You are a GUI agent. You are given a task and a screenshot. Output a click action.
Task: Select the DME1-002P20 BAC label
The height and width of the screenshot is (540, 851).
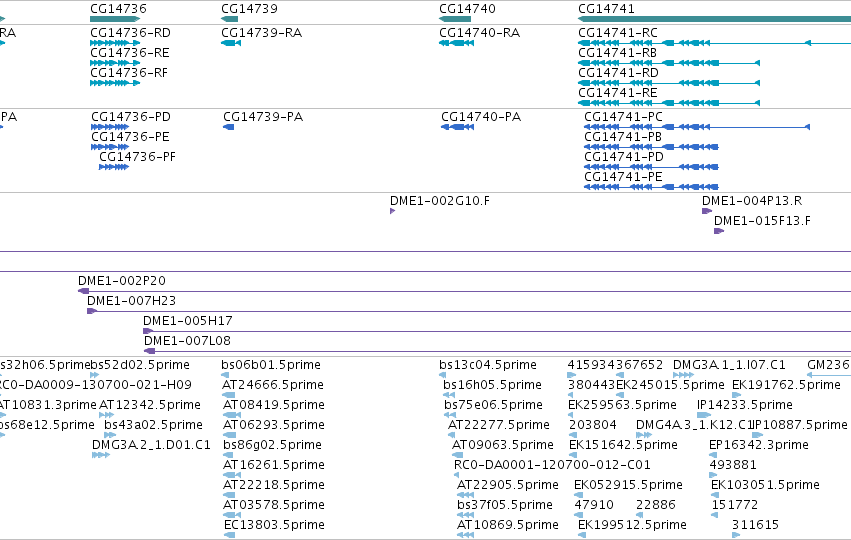tap(122, 281)
